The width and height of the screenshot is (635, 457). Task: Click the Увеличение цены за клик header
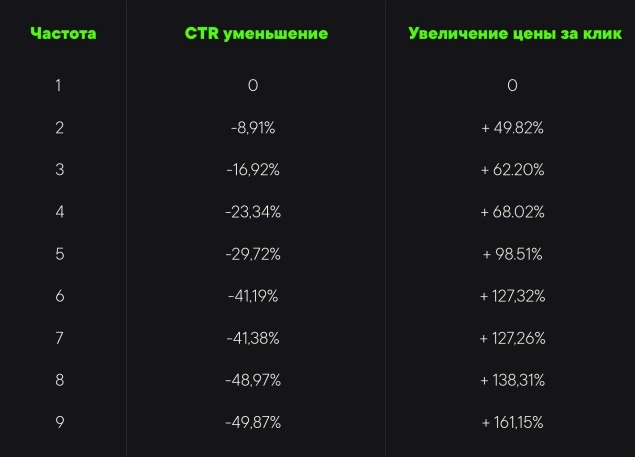515,34
